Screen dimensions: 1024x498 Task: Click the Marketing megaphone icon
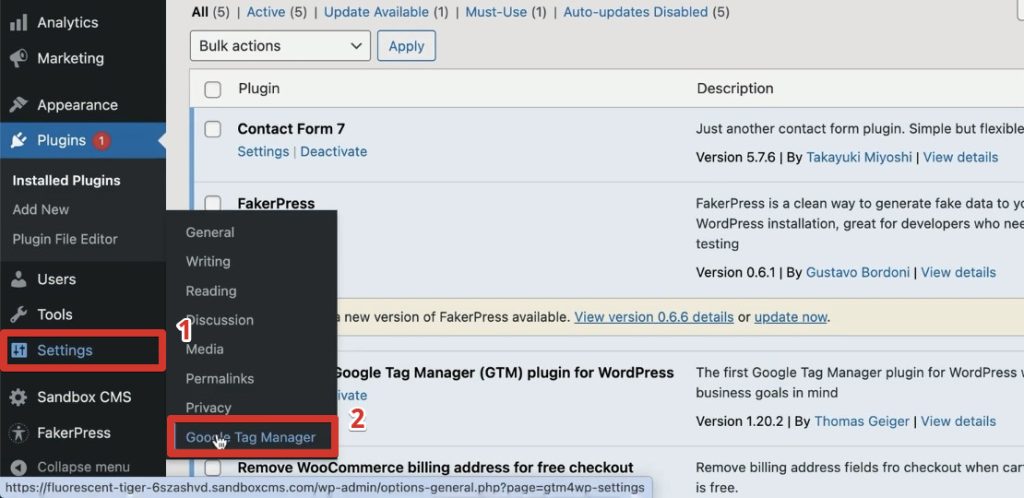pyautogui.click(x=18, y=59)
